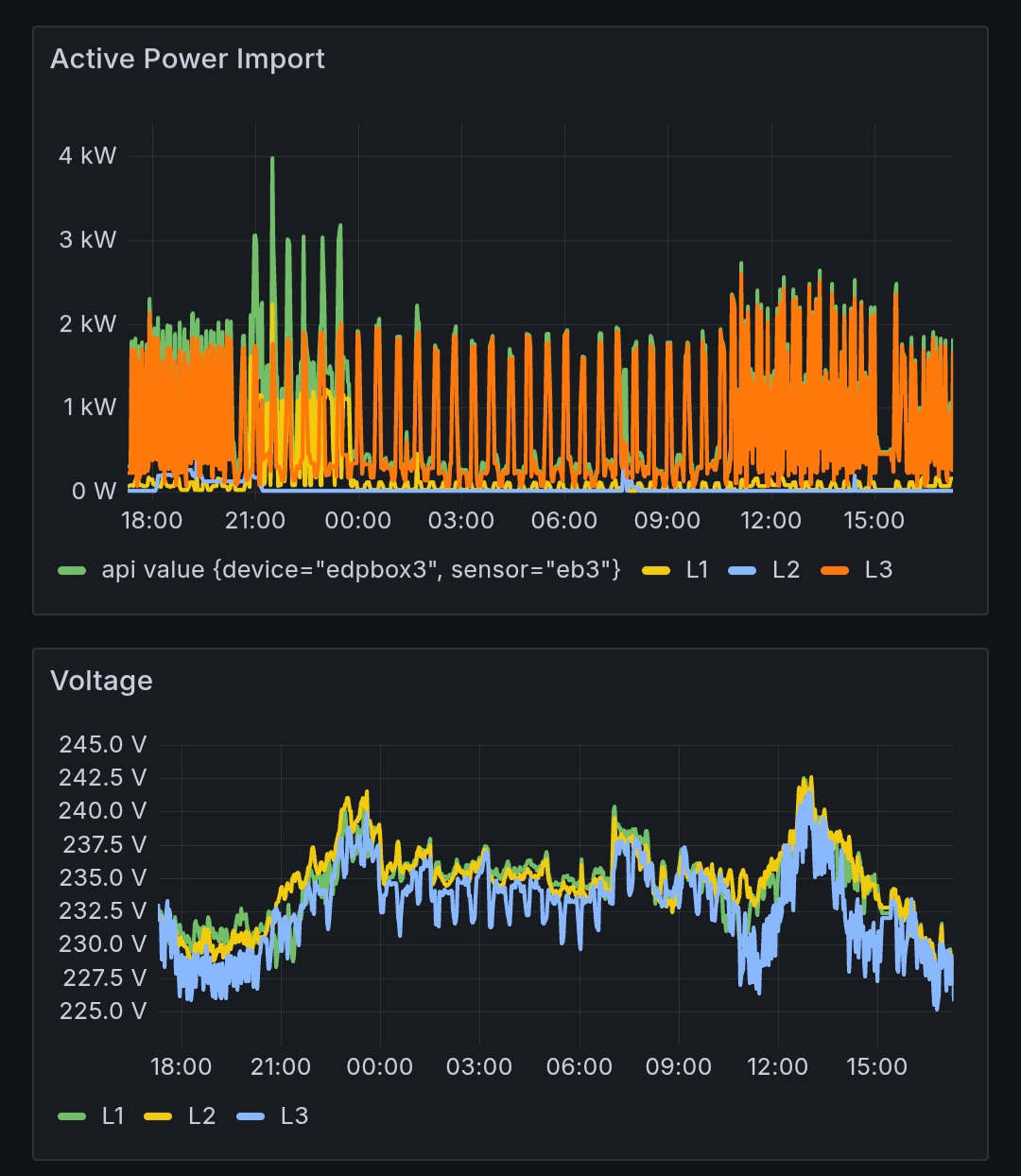
Task: Click the 227.5 V axis label
Action: [105, 977]
